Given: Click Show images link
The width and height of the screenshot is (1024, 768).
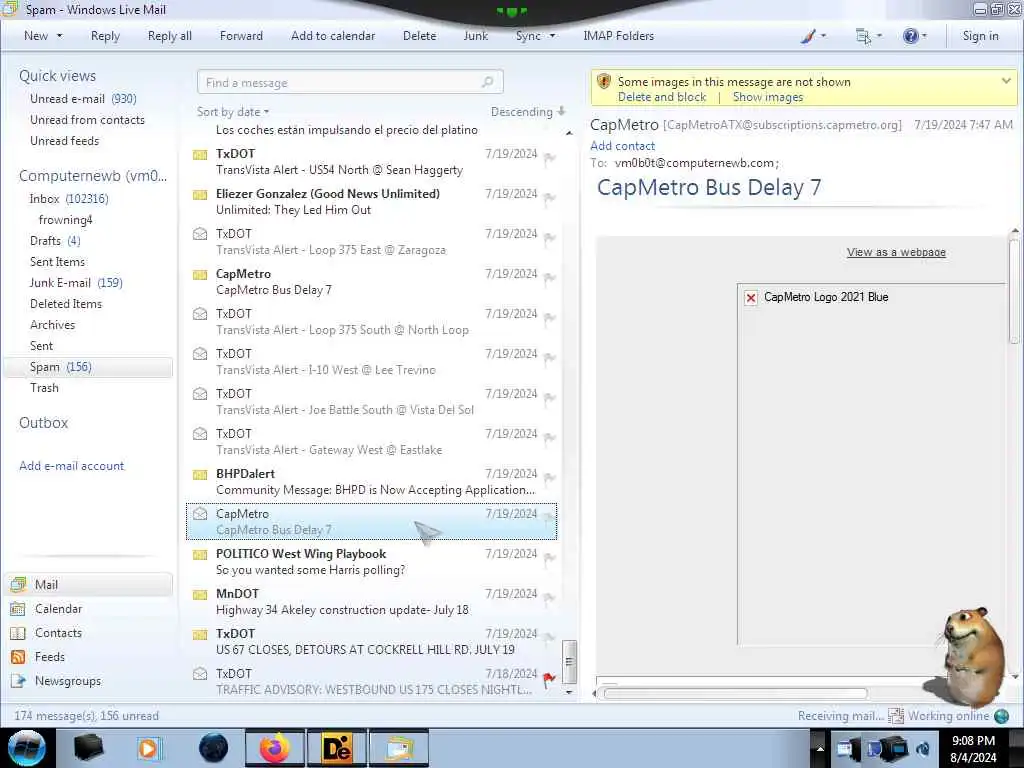Looking at the screenshot, I should pos(767,97).
